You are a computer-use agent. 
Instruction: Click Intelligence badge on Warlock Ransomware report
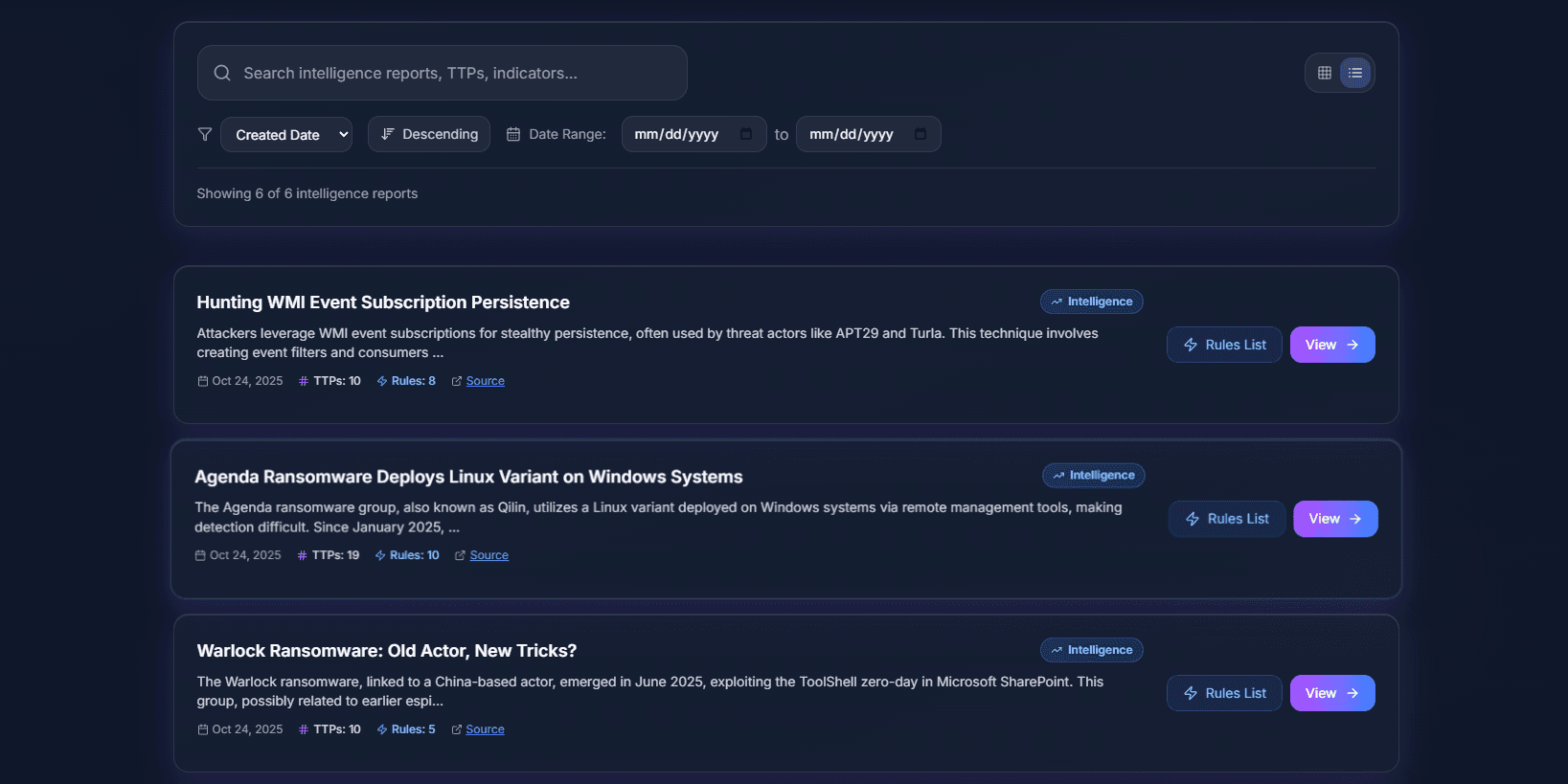(x=1091, y=650)
